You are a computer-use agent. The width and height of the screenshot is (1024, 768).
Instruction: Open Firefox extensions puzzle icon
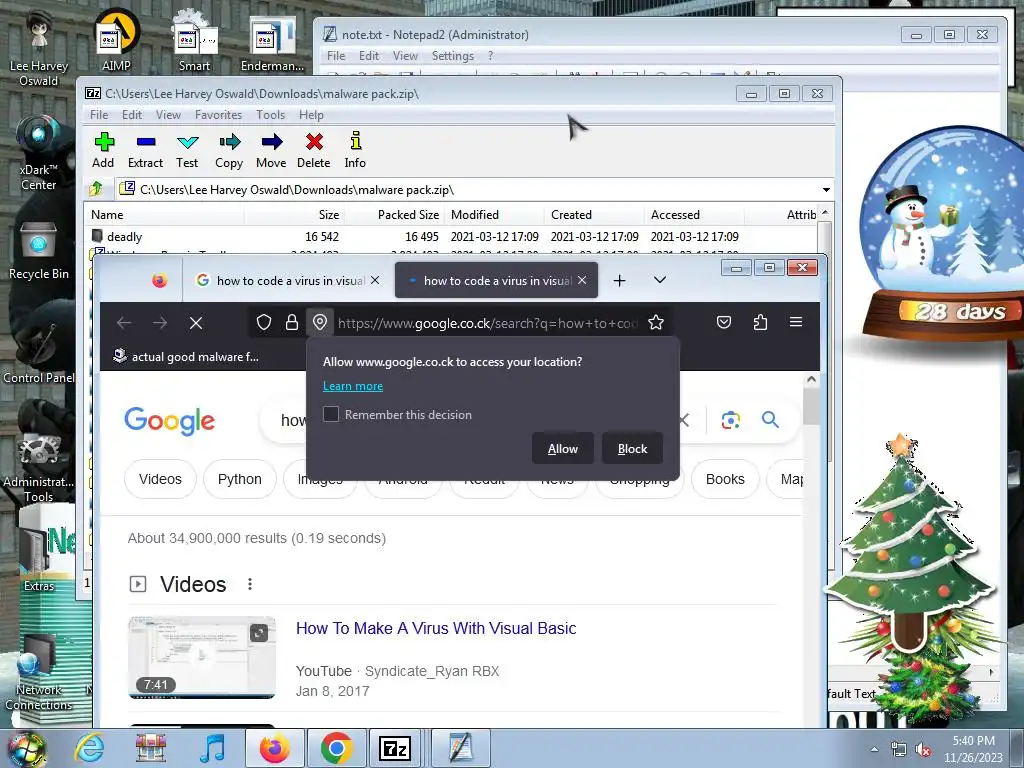coord(760,323)
